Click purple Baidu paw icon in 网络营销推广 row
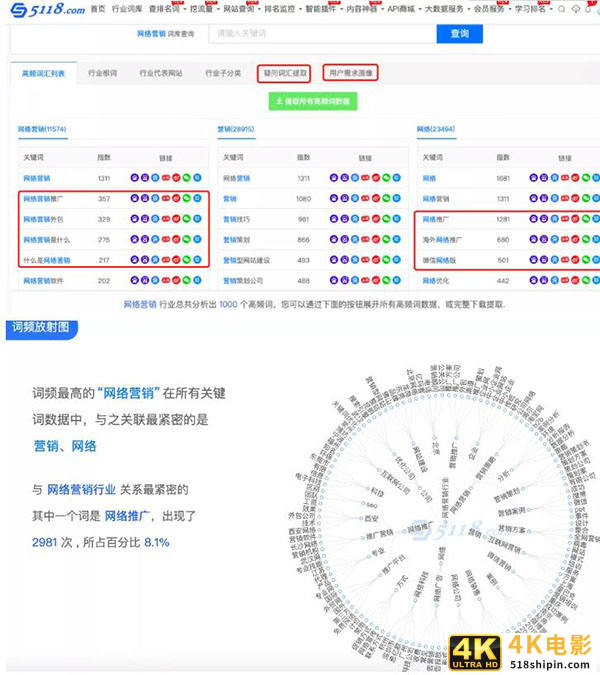Screen dimensions: 600x675 134,198
